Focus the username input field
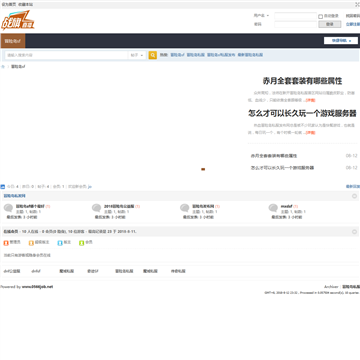 pyautogui.click(x=295, y=16)
